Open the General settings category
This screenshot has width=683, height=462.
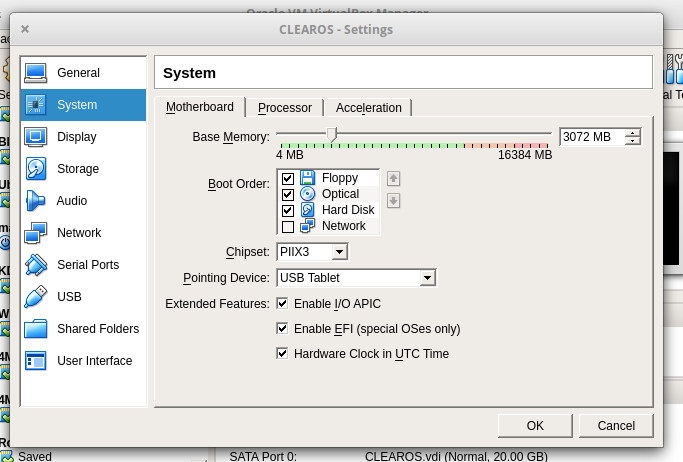[83, 73]
